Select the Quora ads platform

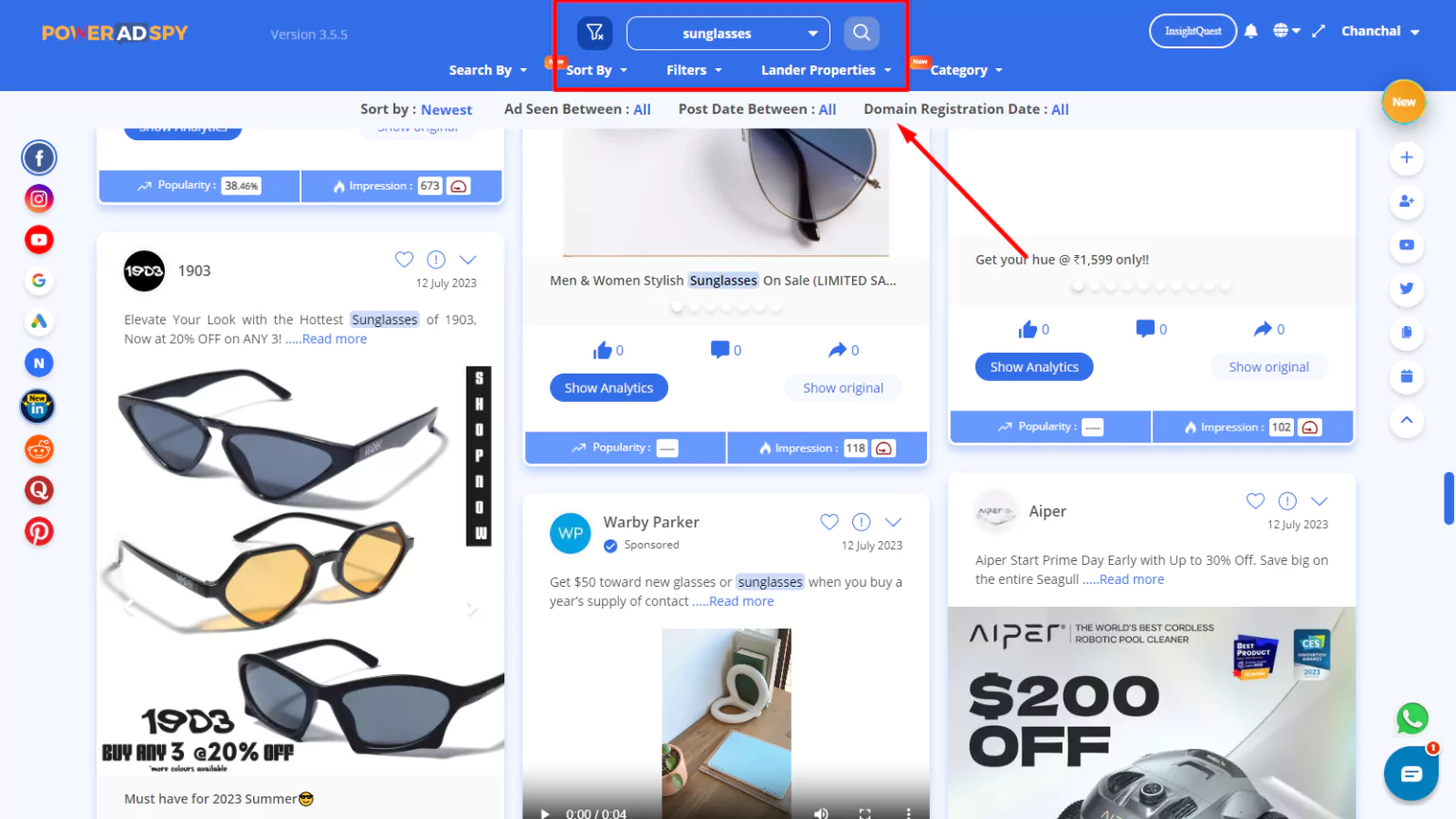(x=39, y=490)
